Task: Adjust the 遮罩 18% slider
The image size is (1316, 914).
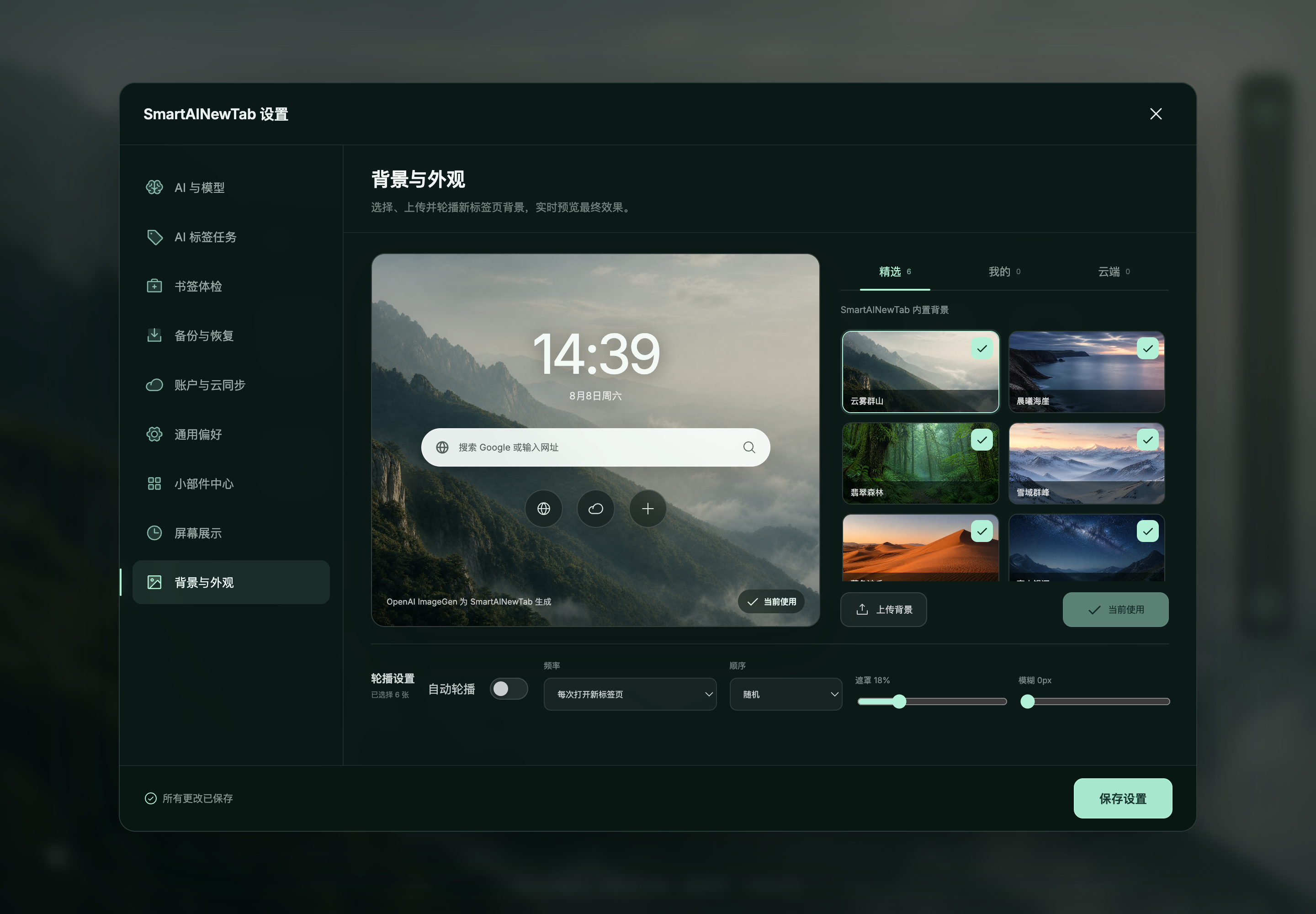Action: point(932,701)
